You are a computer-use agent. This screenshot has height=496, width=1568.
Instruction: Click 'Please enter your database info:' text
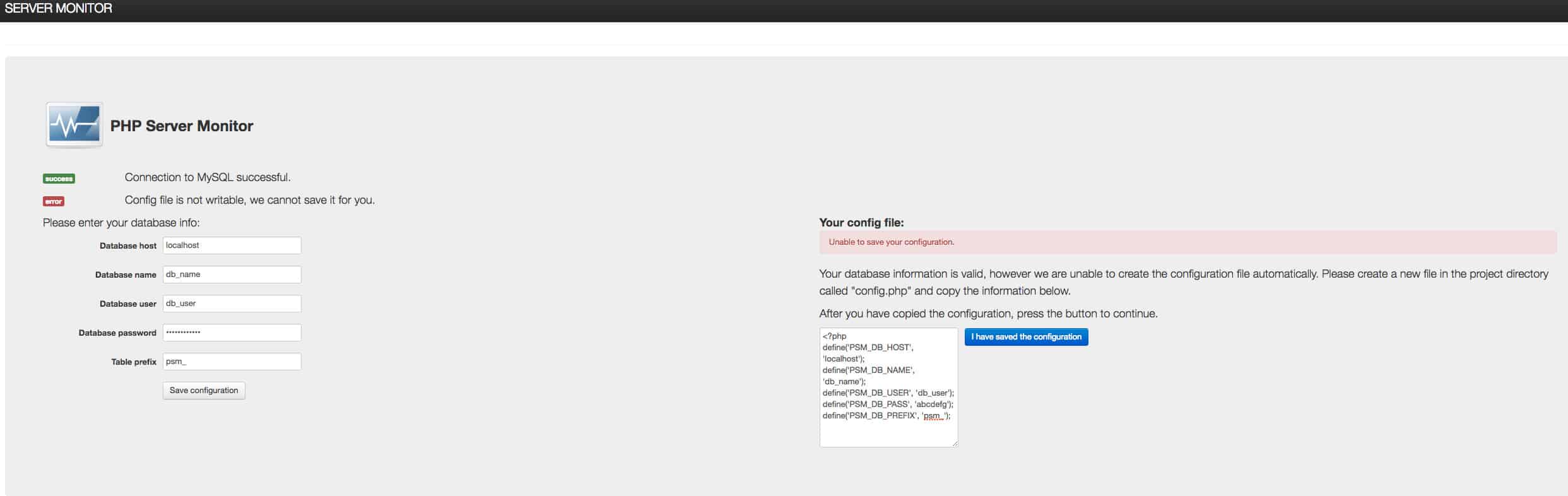[121, 223]
